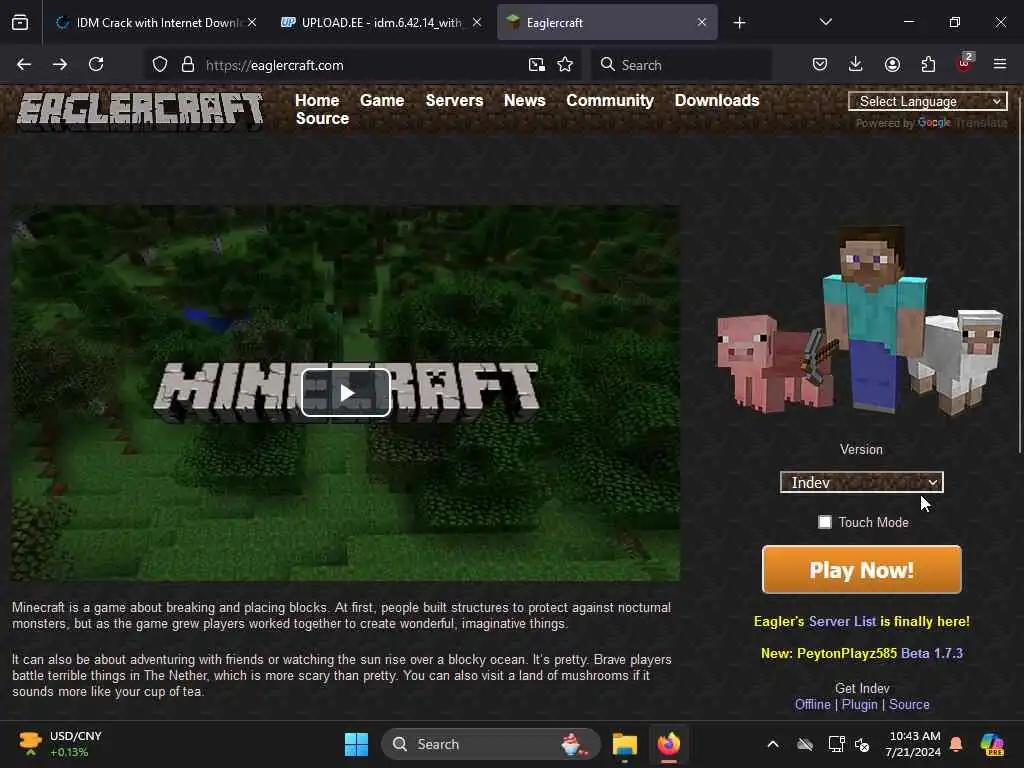Play the Minecraft trailer video
Screen dimensions: 1024x768
click(x=346, y=392)
